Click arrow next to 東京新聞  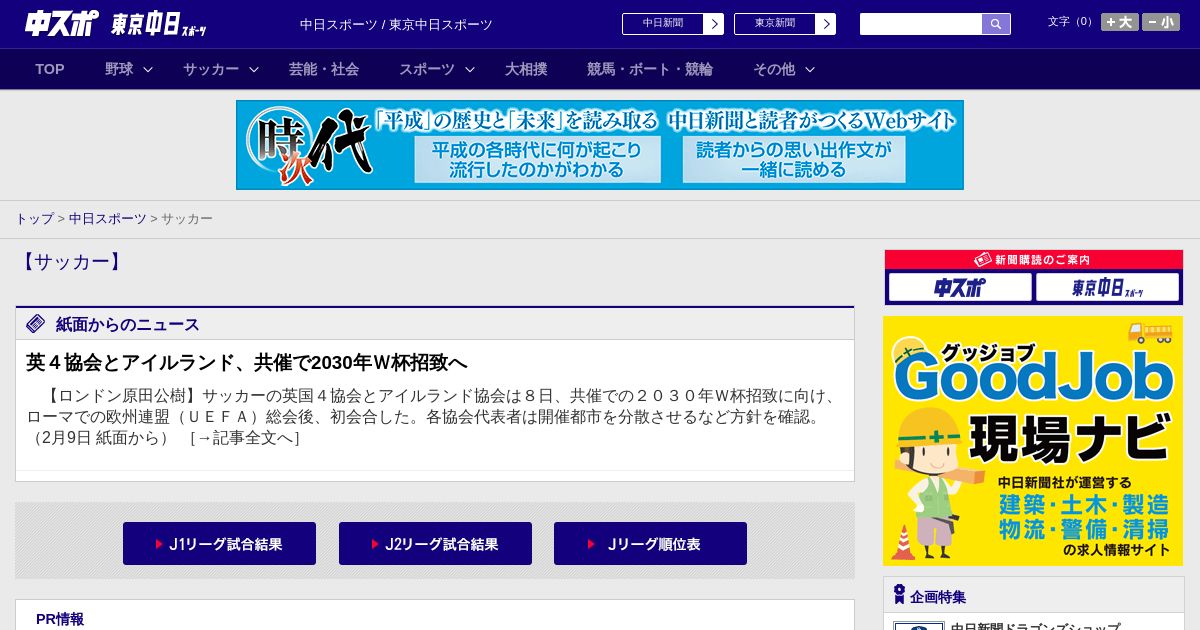click(x=826, y=24)
